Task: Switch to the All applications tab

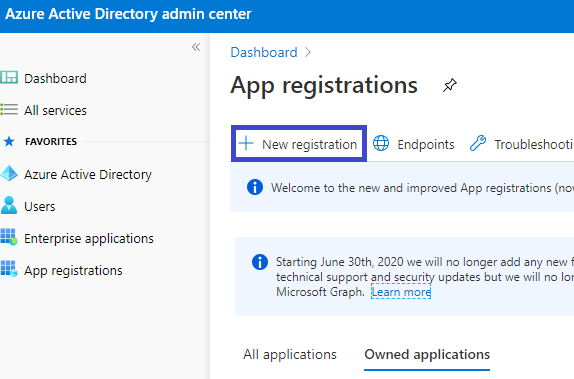Action: (290, 354)
